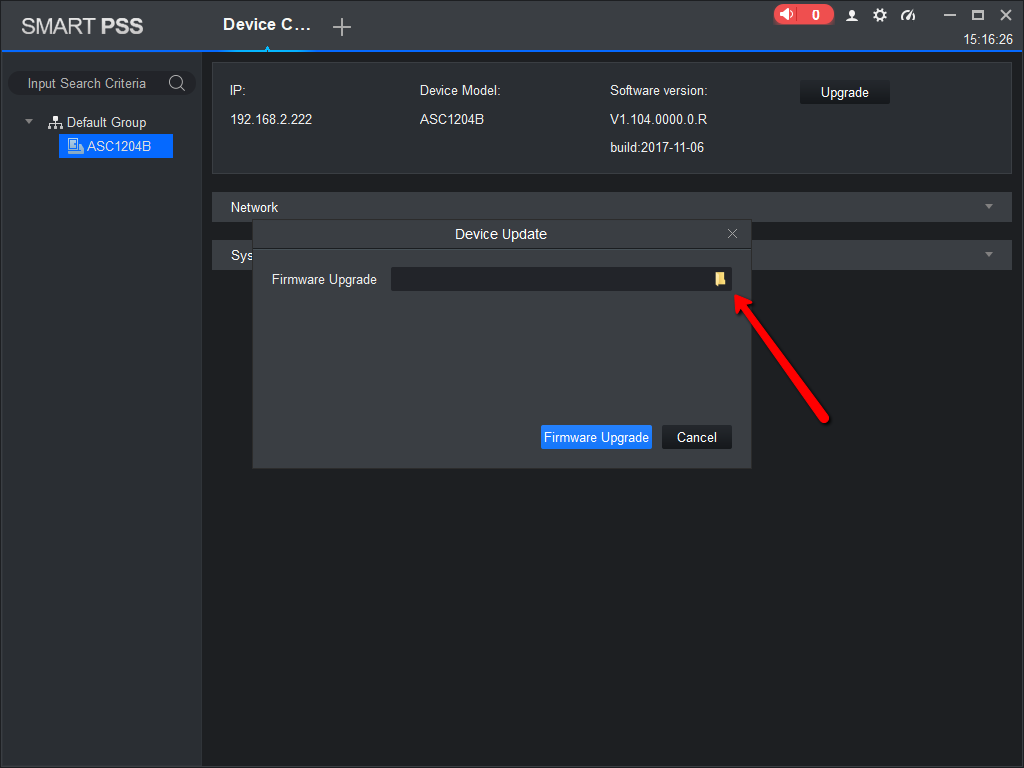Open the system performance gauge icon
The image size is (1024, 768).
click(908, 15)
